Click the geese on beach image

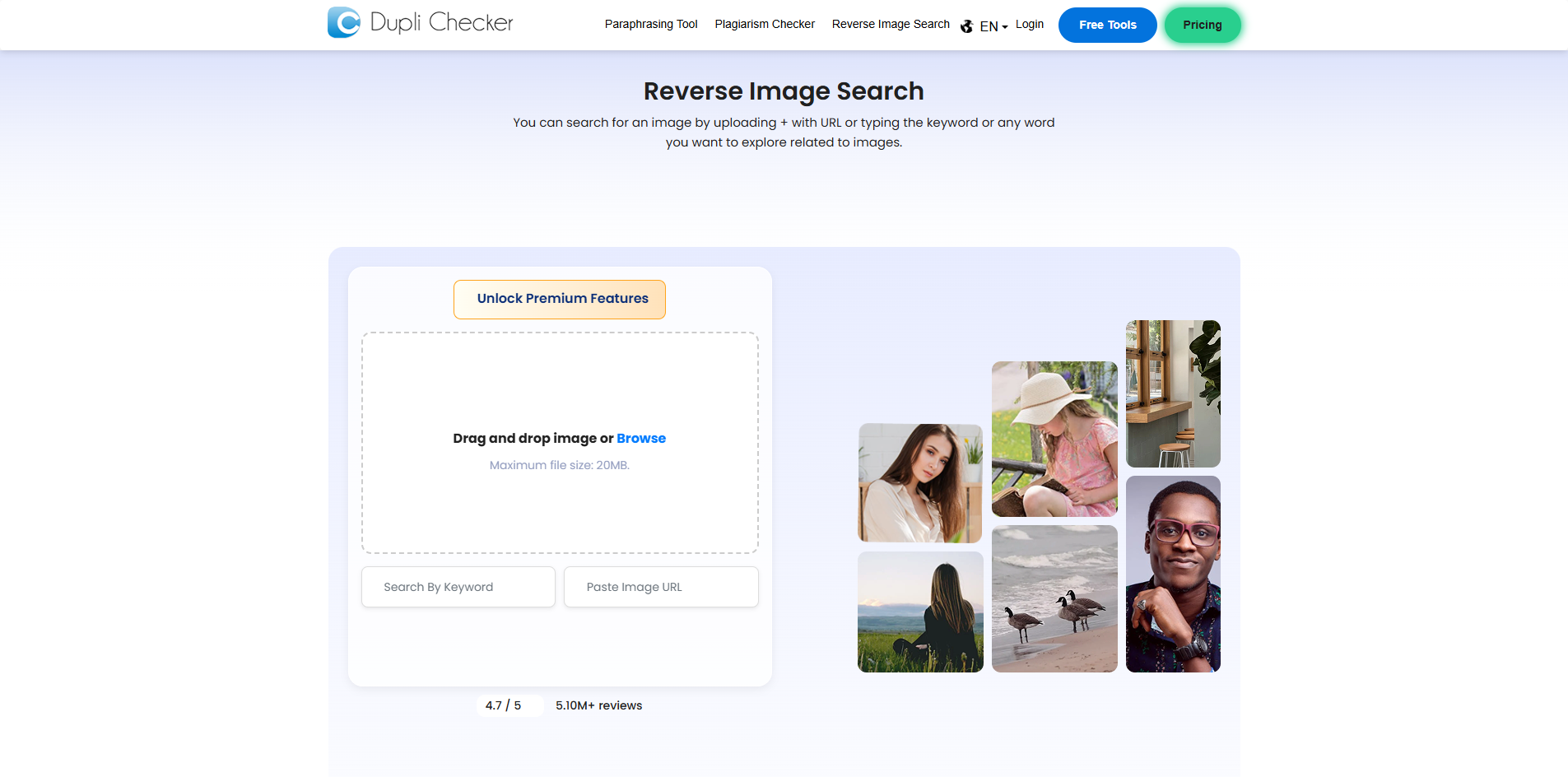point(1054,598)
